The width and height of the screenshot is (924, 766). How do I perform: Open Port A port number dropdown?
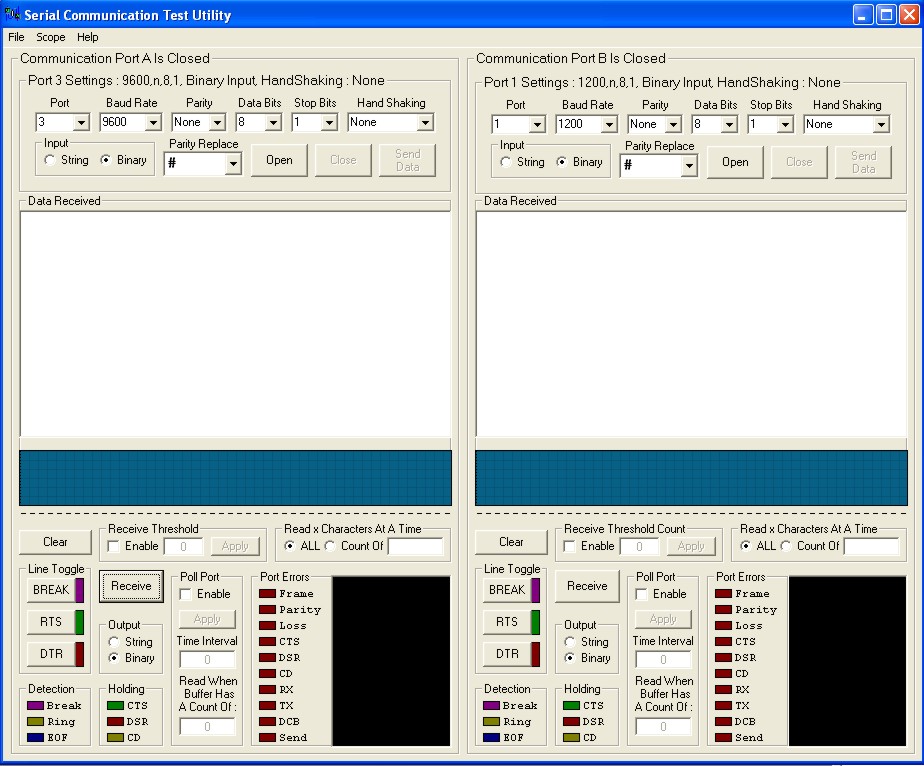81,123
